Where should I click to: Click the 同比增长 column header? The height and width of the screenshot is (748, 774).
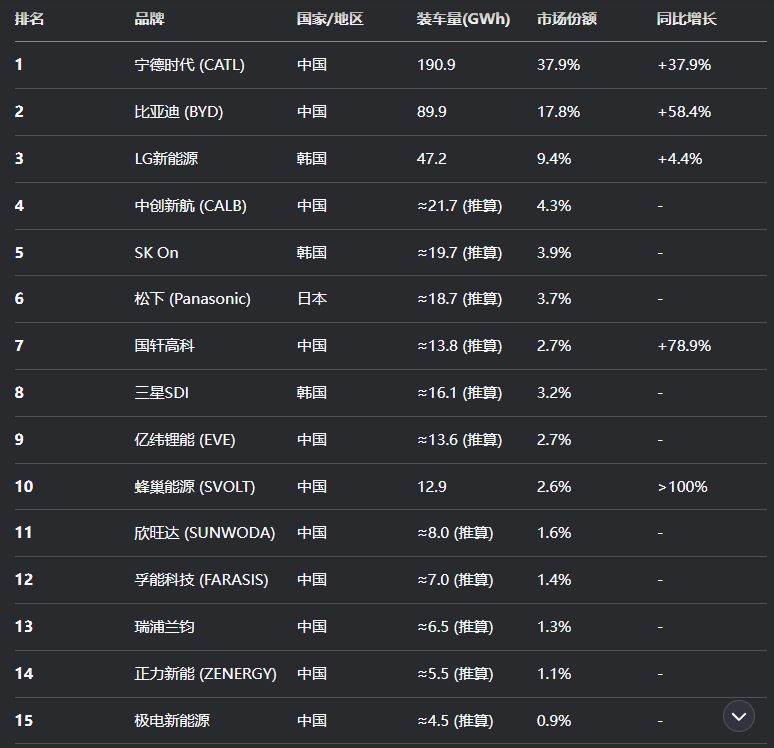(687, 19)
